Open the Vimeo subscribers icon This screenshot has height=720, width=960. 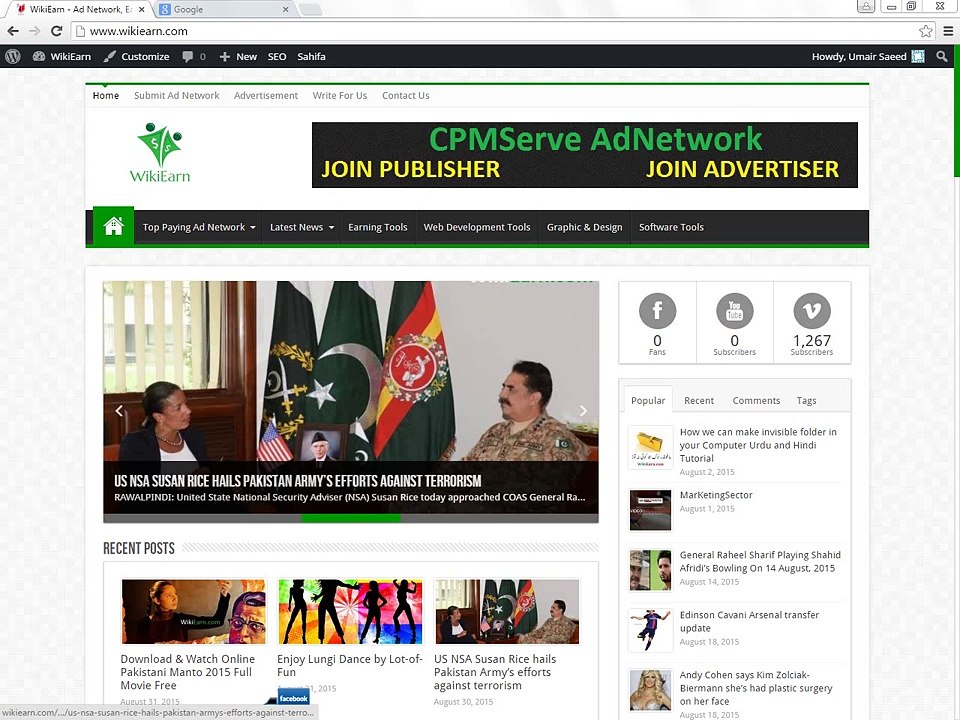[x=812, y=311]
